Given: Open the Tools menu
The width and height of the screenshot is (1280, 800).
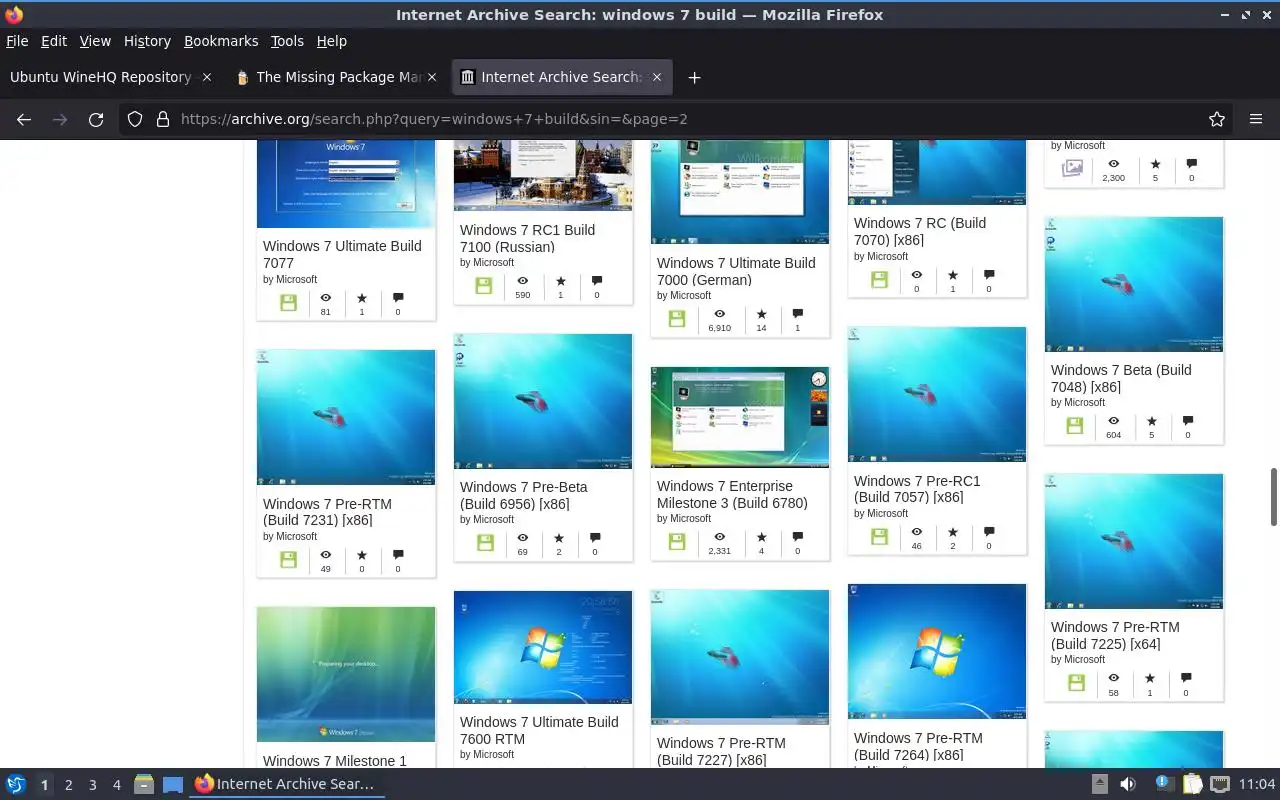Looking at the screenshot, I should 287,41.
